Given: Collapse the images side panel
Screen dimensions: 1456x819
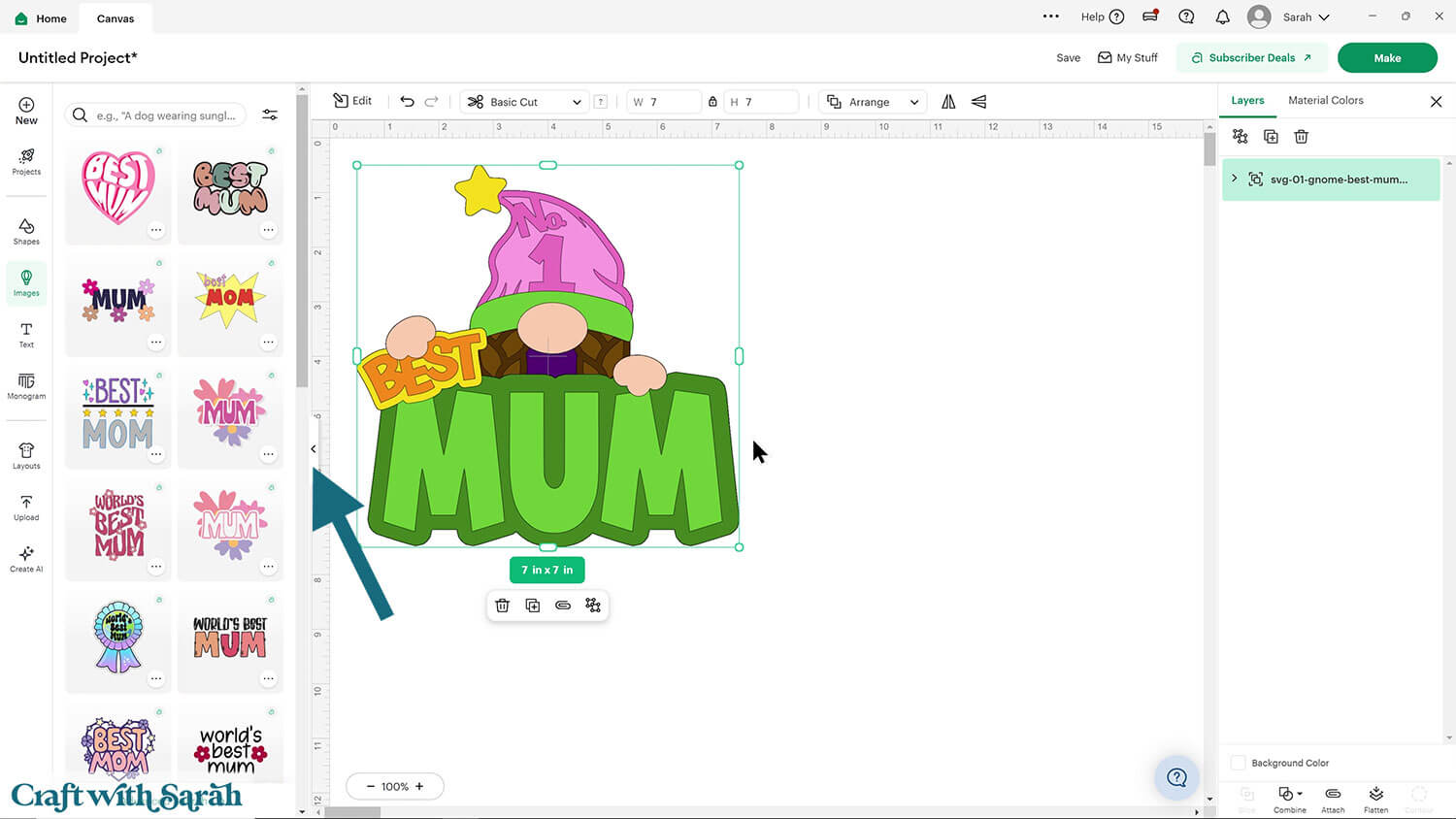Looking at the screenshot, I should pos(314,448).
